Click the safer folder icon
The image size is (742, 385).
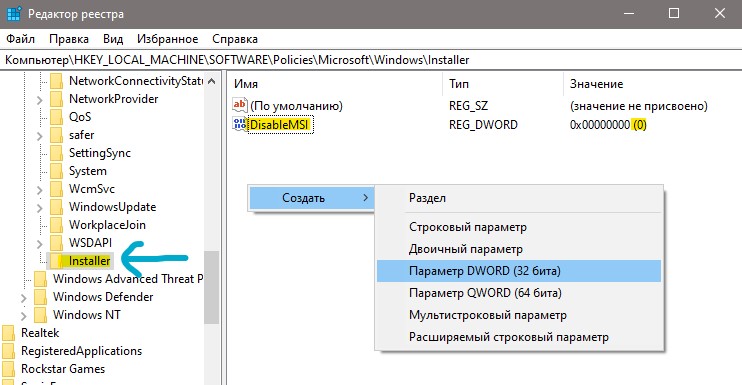click(57, 135)
